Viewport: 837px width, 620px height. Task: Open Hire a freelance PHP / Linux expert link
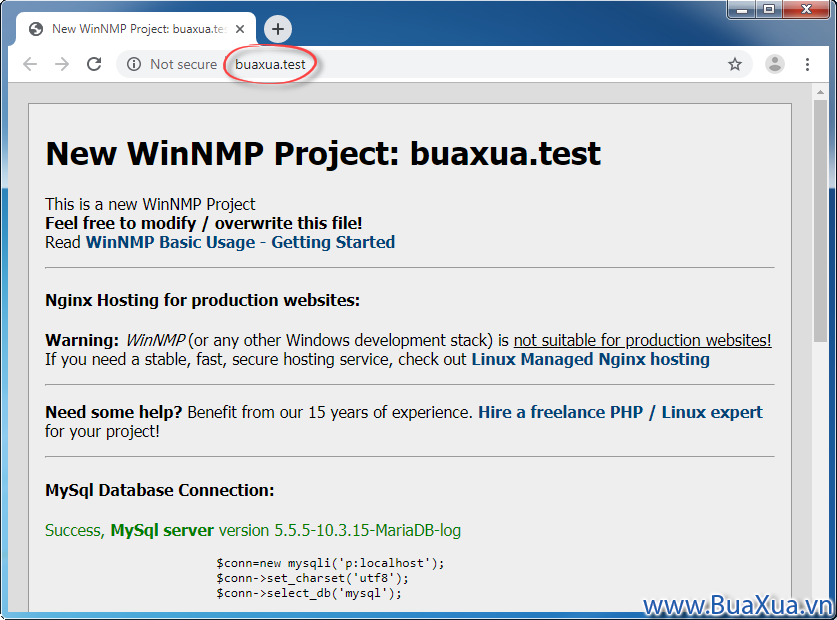click(x=620, y=412)
